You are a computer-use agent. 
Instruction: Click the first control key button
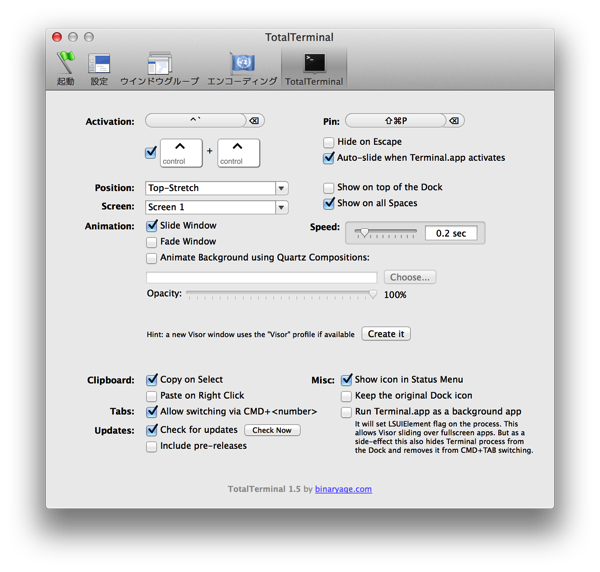(181, 153)
